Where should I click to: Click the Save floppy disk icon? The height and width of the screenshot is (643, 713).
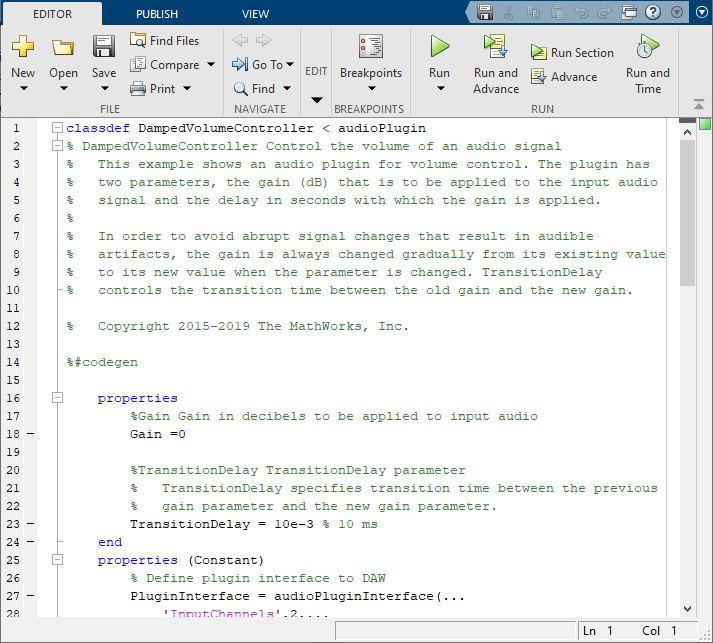[x=104, y=46]
